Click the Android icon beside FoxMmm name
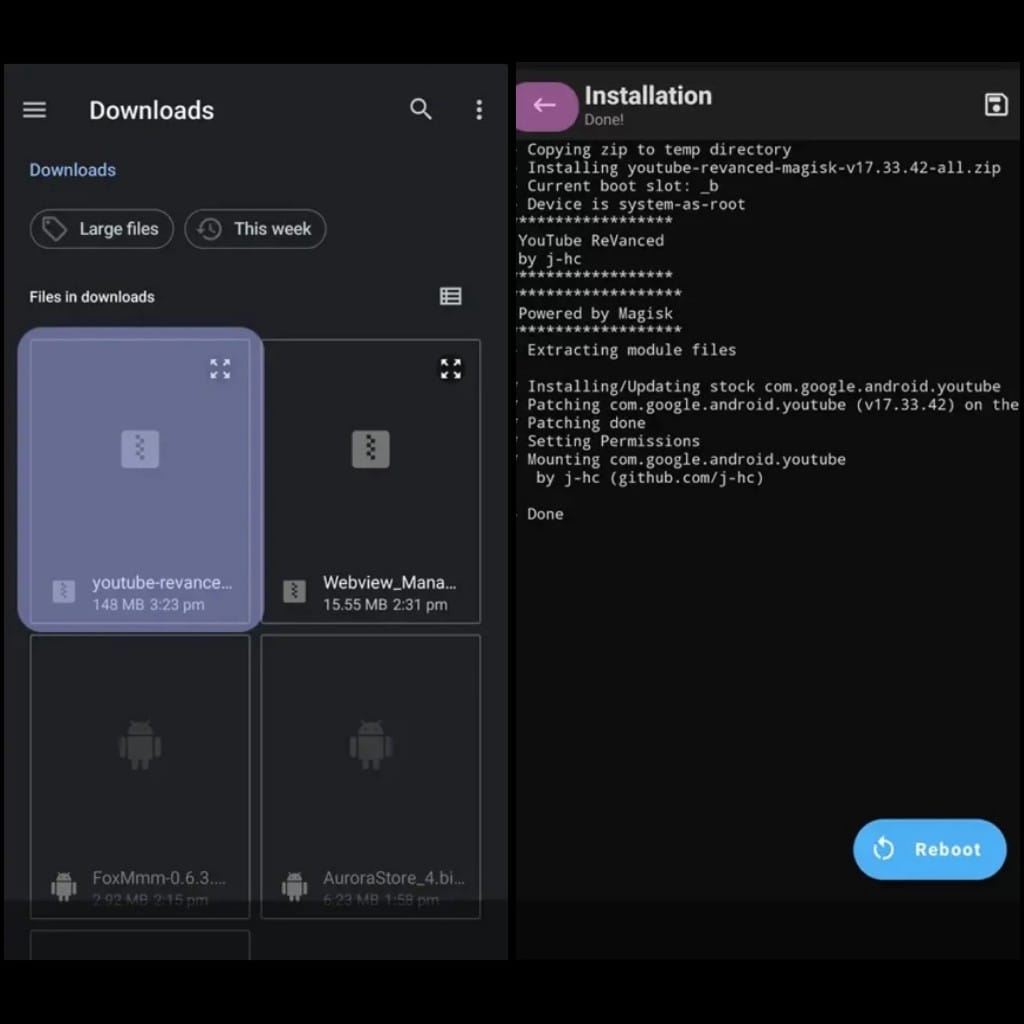 click(x=63, y=887)
